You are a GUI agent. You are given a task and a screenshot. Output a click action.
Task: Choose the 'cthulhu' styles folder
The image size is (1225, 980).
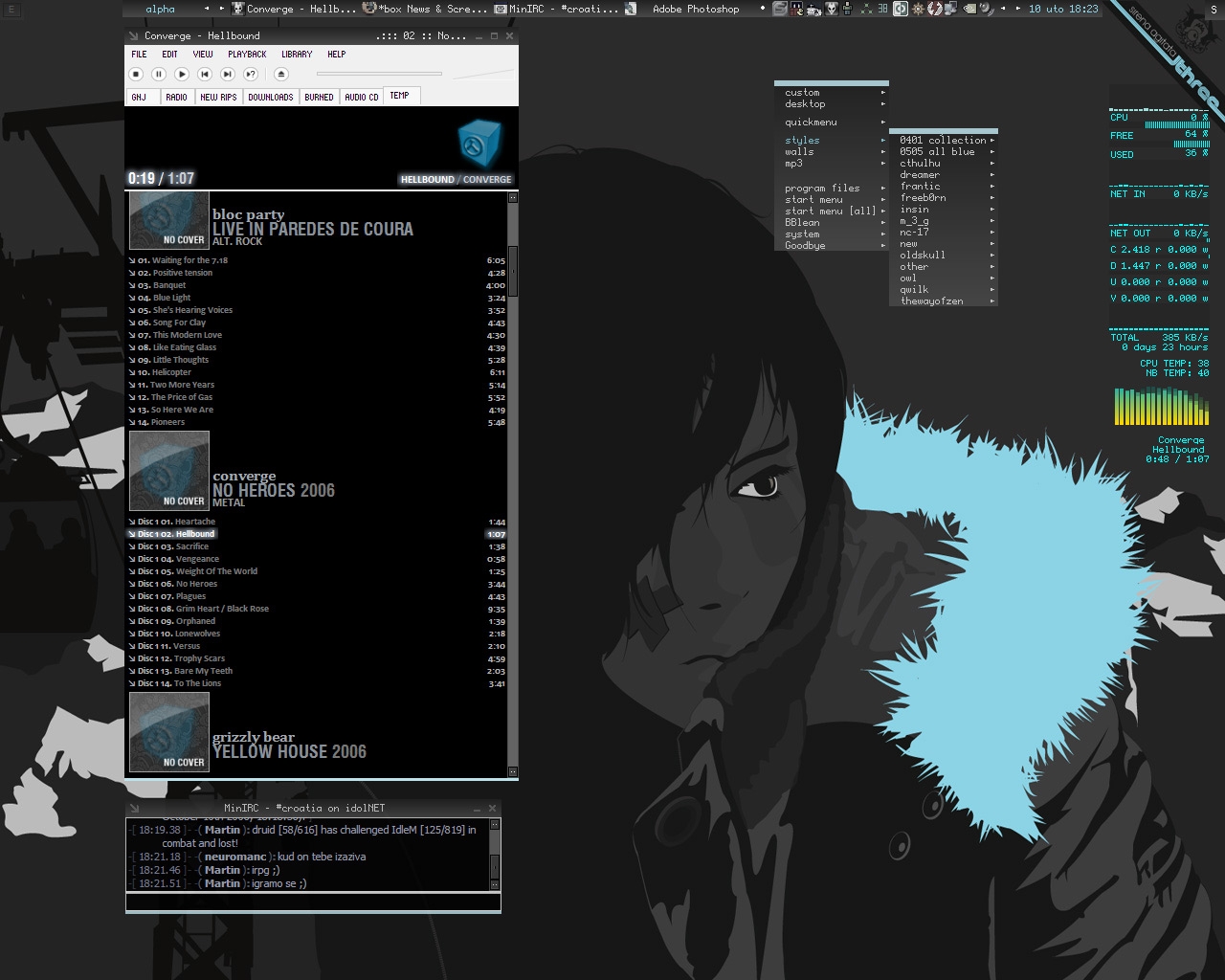point(944,164)
